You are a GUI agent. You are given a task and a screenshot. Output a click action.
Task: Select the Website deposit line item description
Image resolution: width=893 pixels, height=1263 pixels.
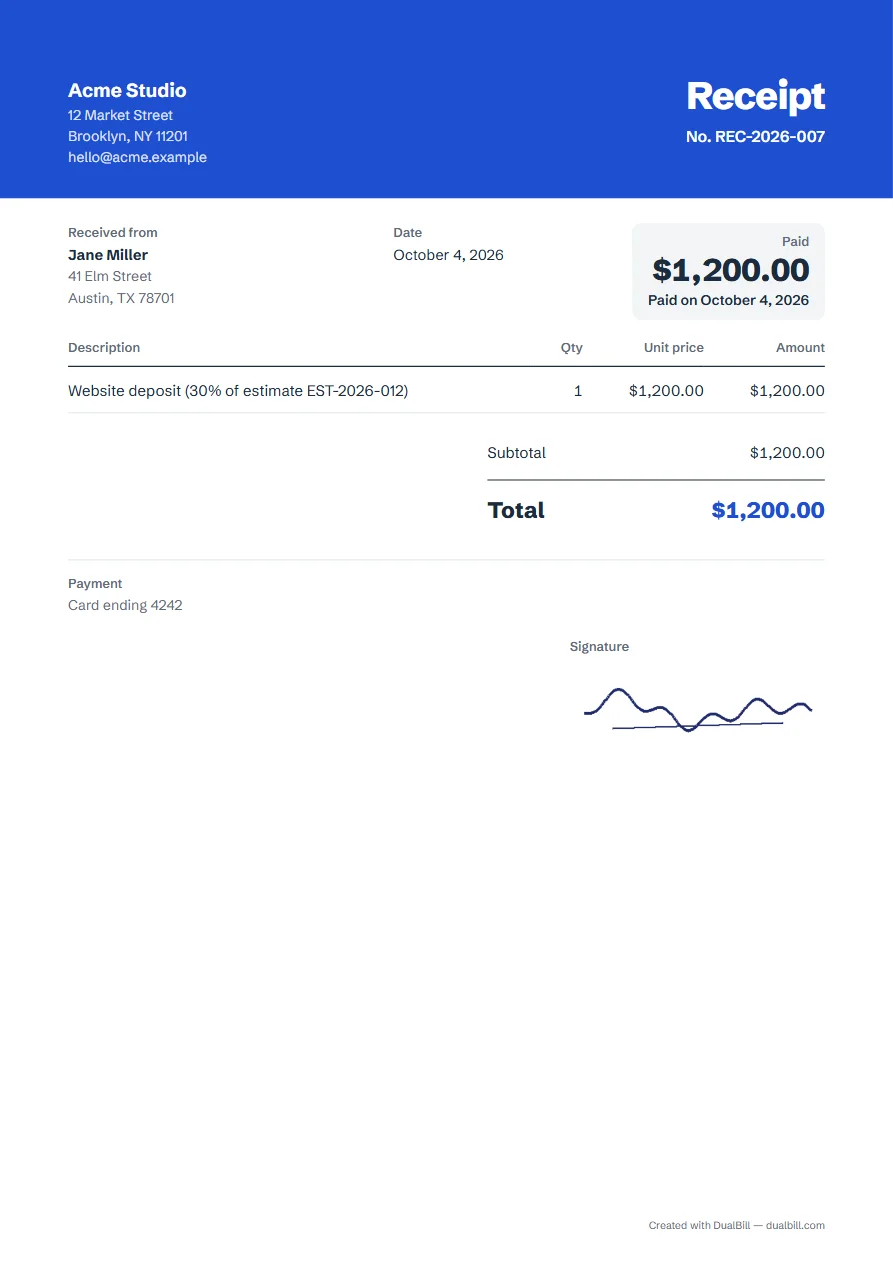[238, 391]
